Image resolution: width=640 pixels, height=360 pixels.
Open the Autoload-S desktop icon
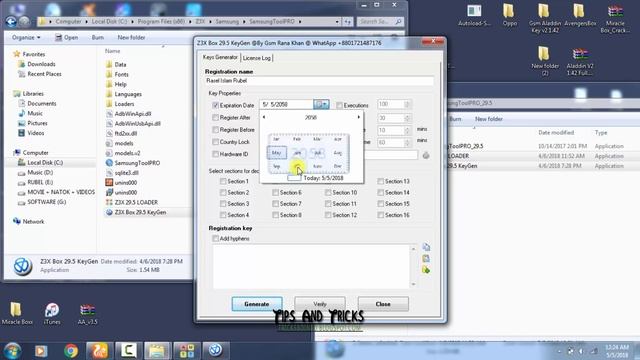(474, 15)
